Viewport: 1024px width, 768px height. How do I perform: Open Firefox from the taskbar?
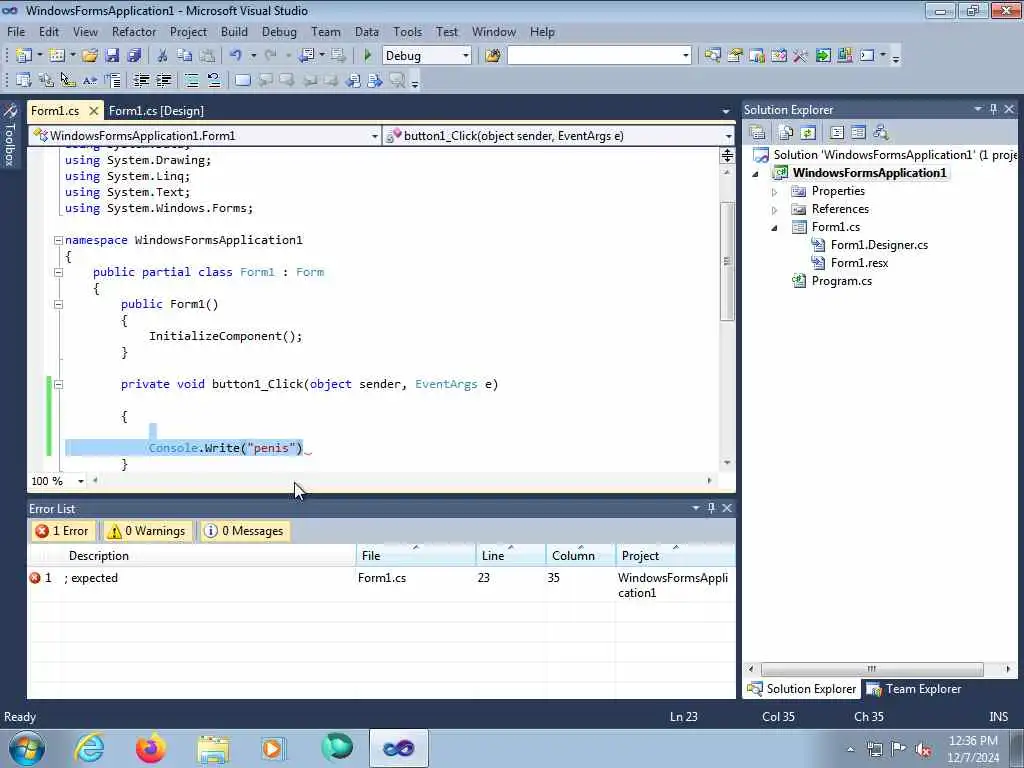coord(151,748)
